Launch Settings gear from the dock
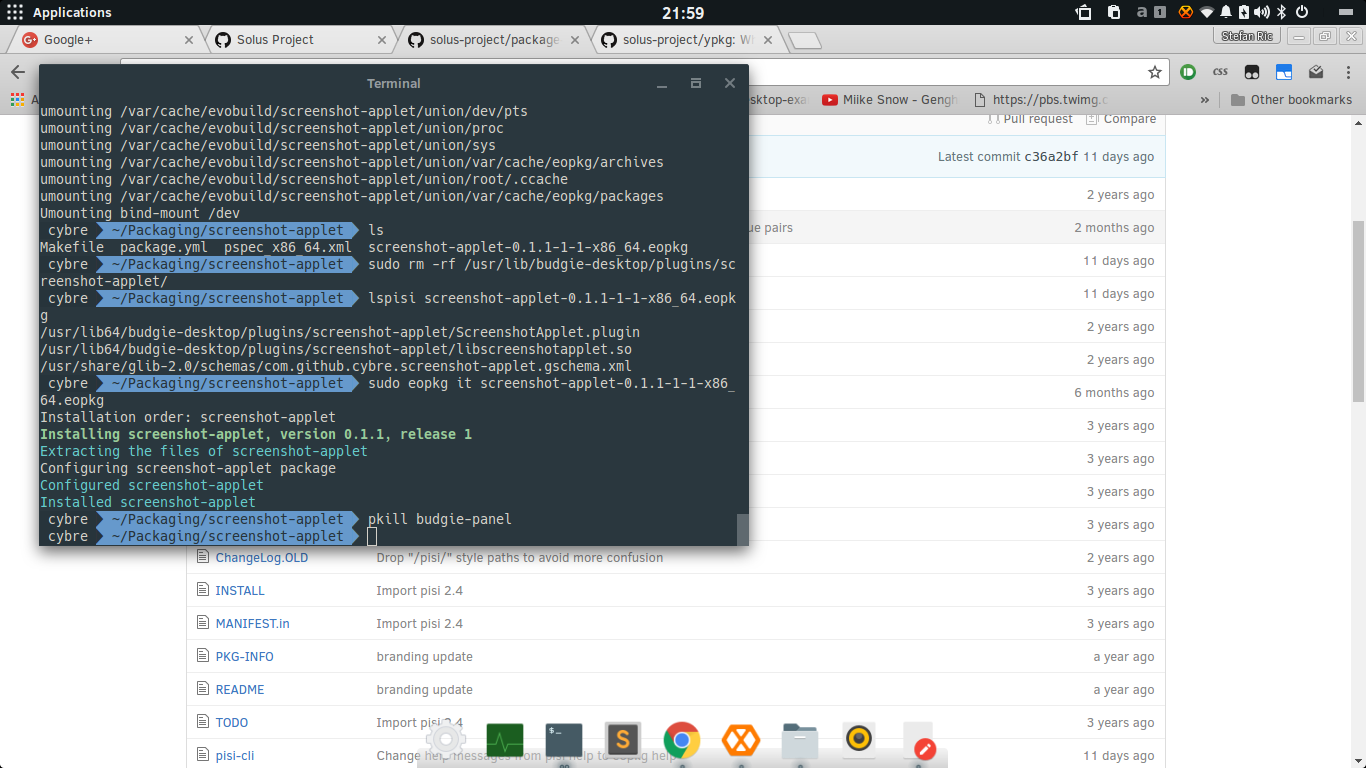 [x=445, y=741]
